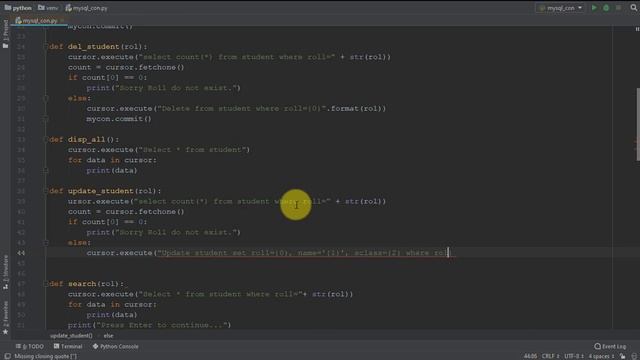Open Search Everywhere magnifier icon
The height and width of the screenshot is (360, 640).
(634, 8)
